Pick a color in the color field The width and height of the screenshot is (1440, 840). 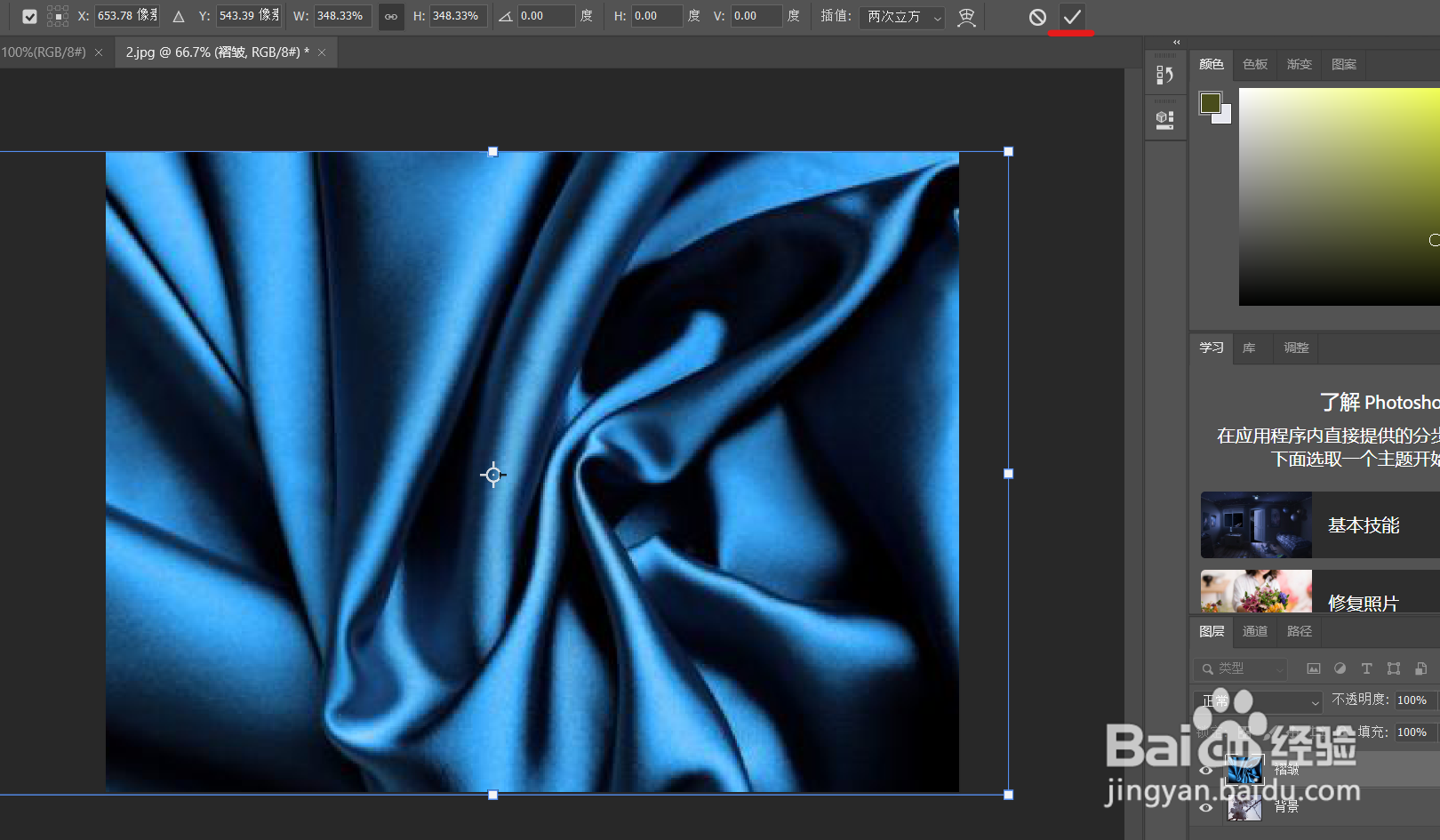pos(1339,196)
